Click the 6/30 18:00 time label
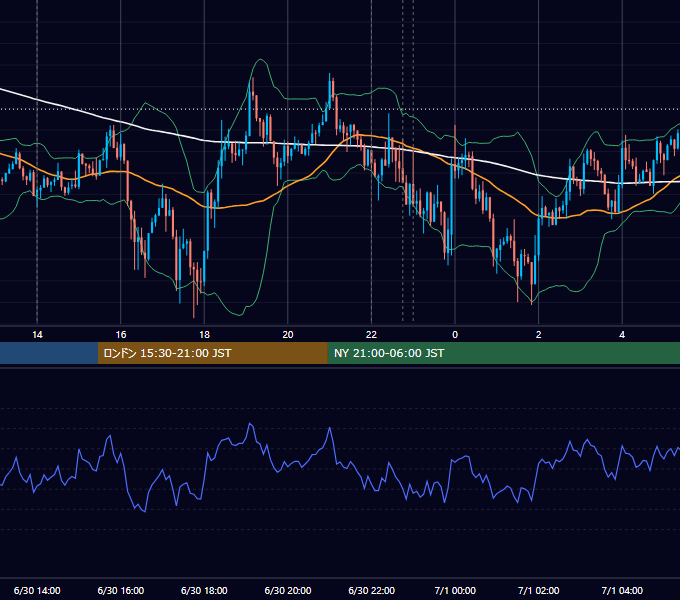 pos(204,590)
